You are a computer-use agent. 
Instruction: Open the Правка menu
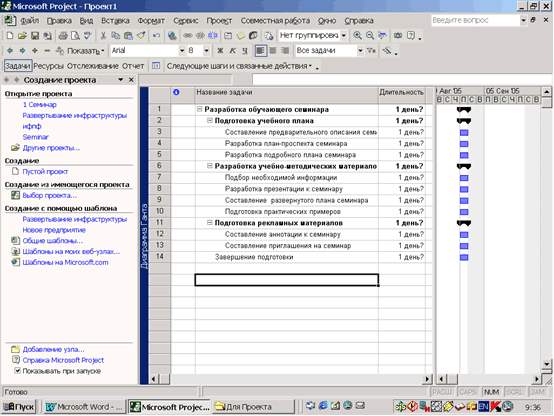59,20
